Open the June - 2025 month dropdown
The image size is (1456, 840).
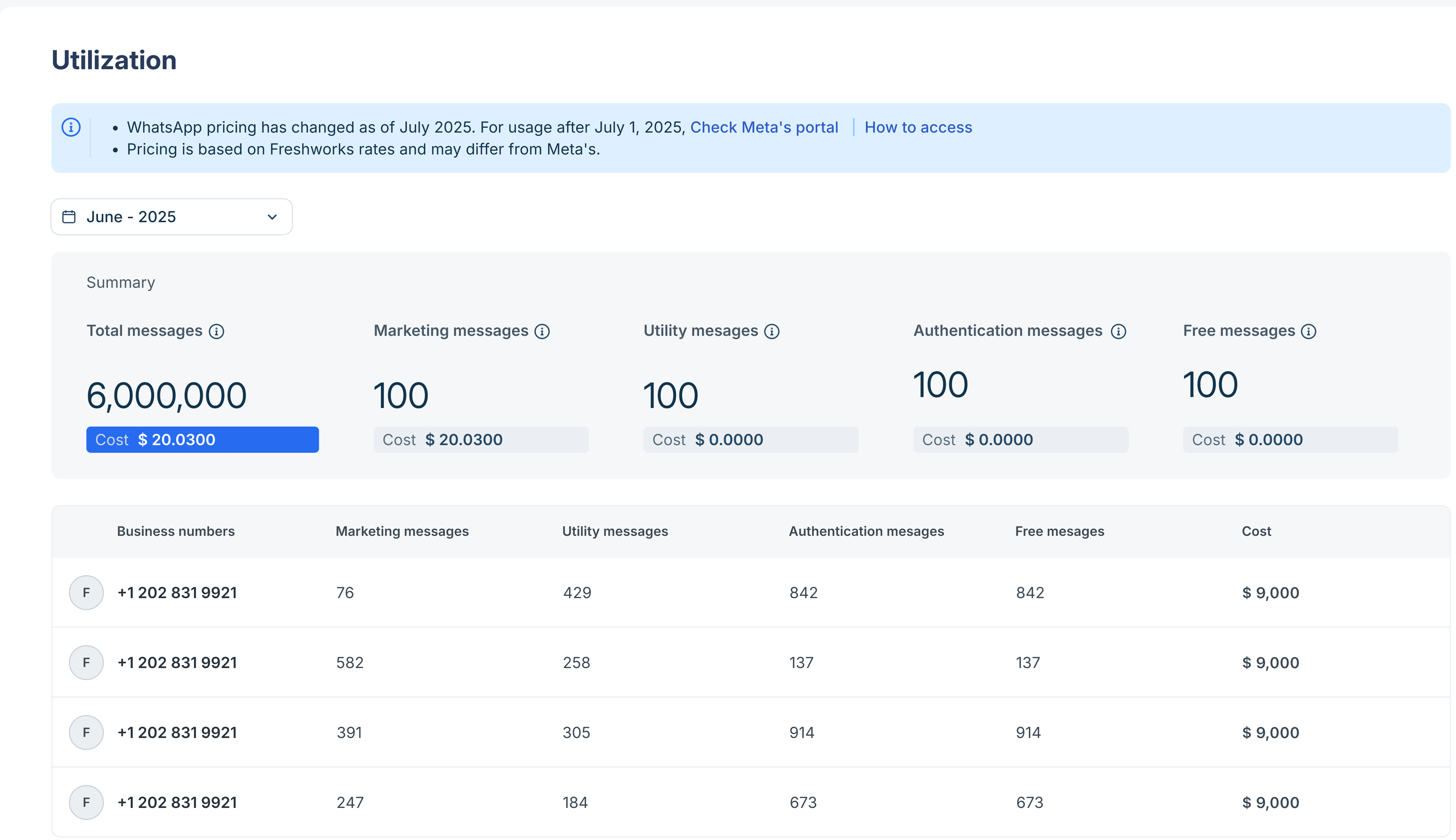pos(171,217)
